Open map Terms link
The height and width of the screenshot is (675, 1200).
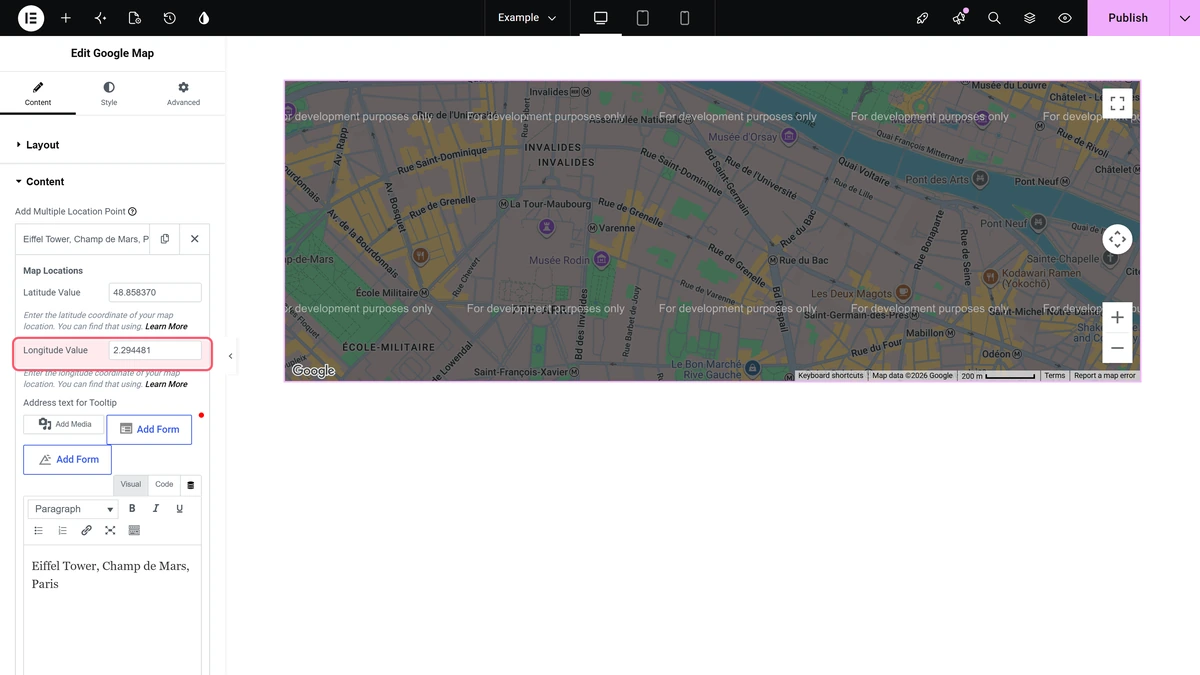coord(1055,376)
